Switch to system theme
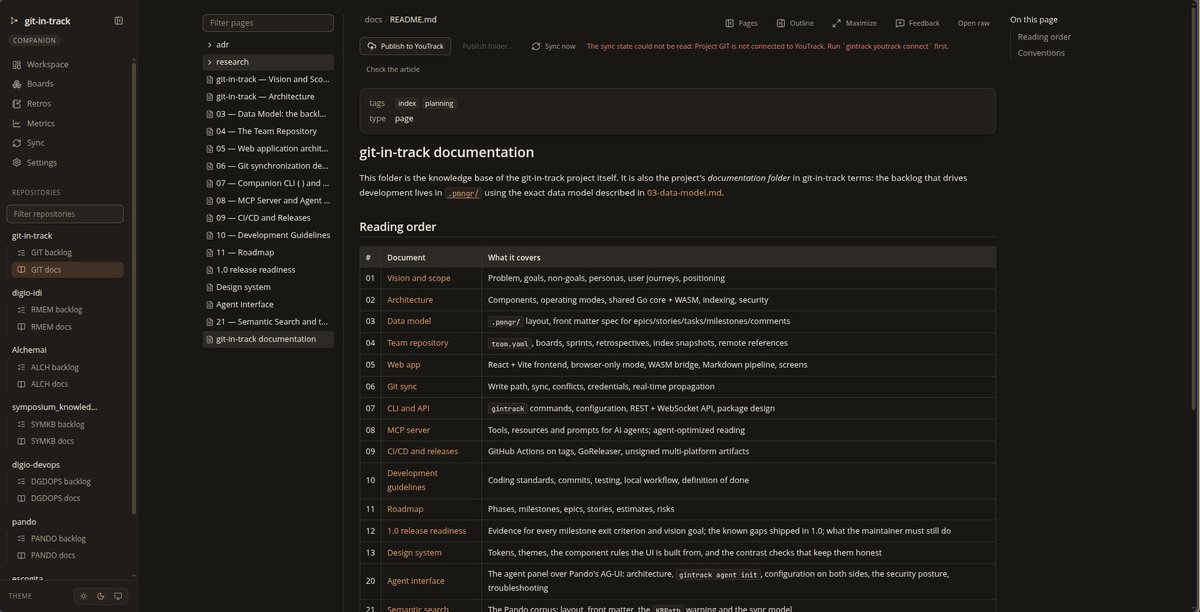The width and height of the screenshot is (1200, 612). pyautogui.click(x=118, y=596)
